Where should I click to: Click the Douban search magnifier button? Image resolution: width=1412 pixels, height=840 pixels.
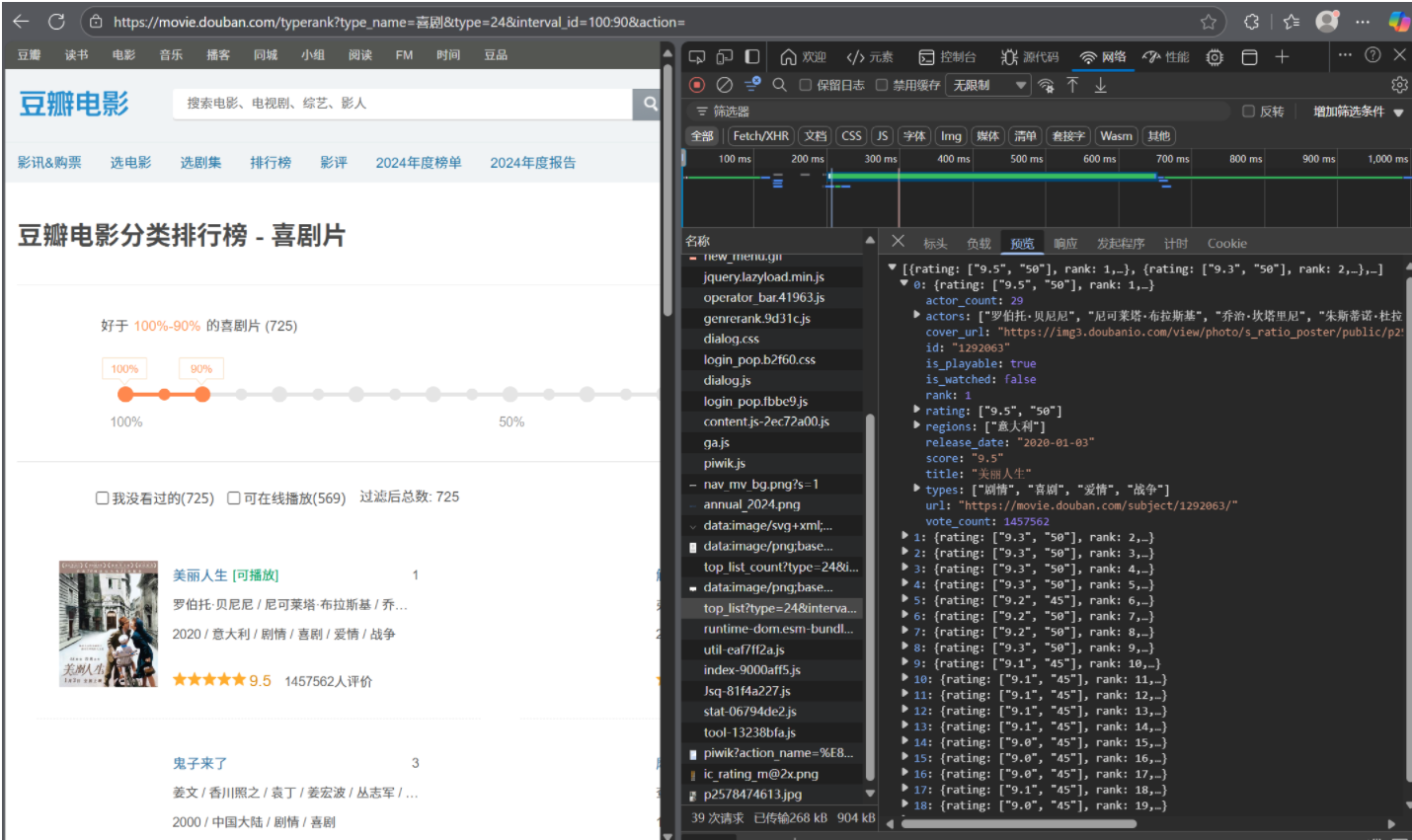[x=650, y=103]
